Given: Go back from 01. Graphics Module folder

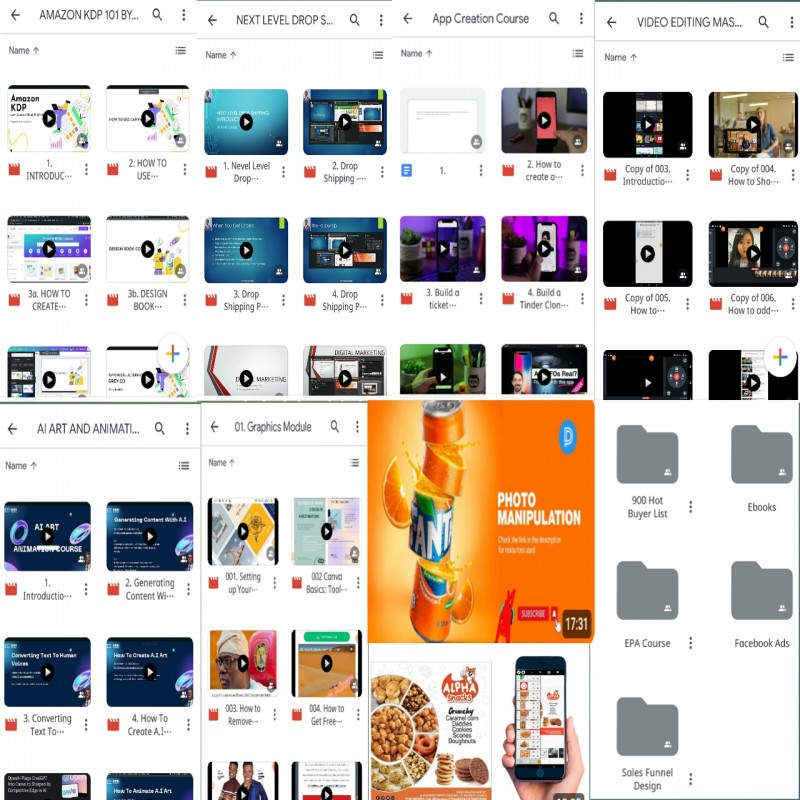Looking at the screenshot, I should [214, 427].
